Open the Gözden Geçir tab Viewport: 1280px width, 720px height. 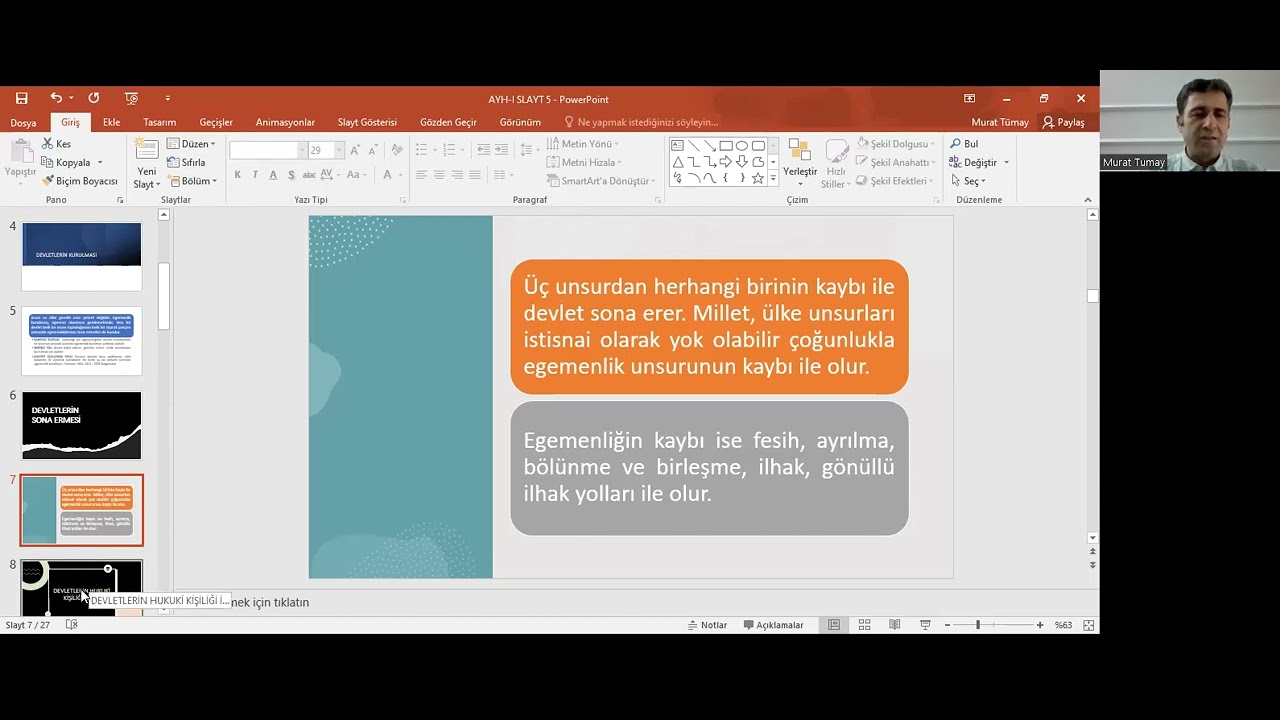448,122
